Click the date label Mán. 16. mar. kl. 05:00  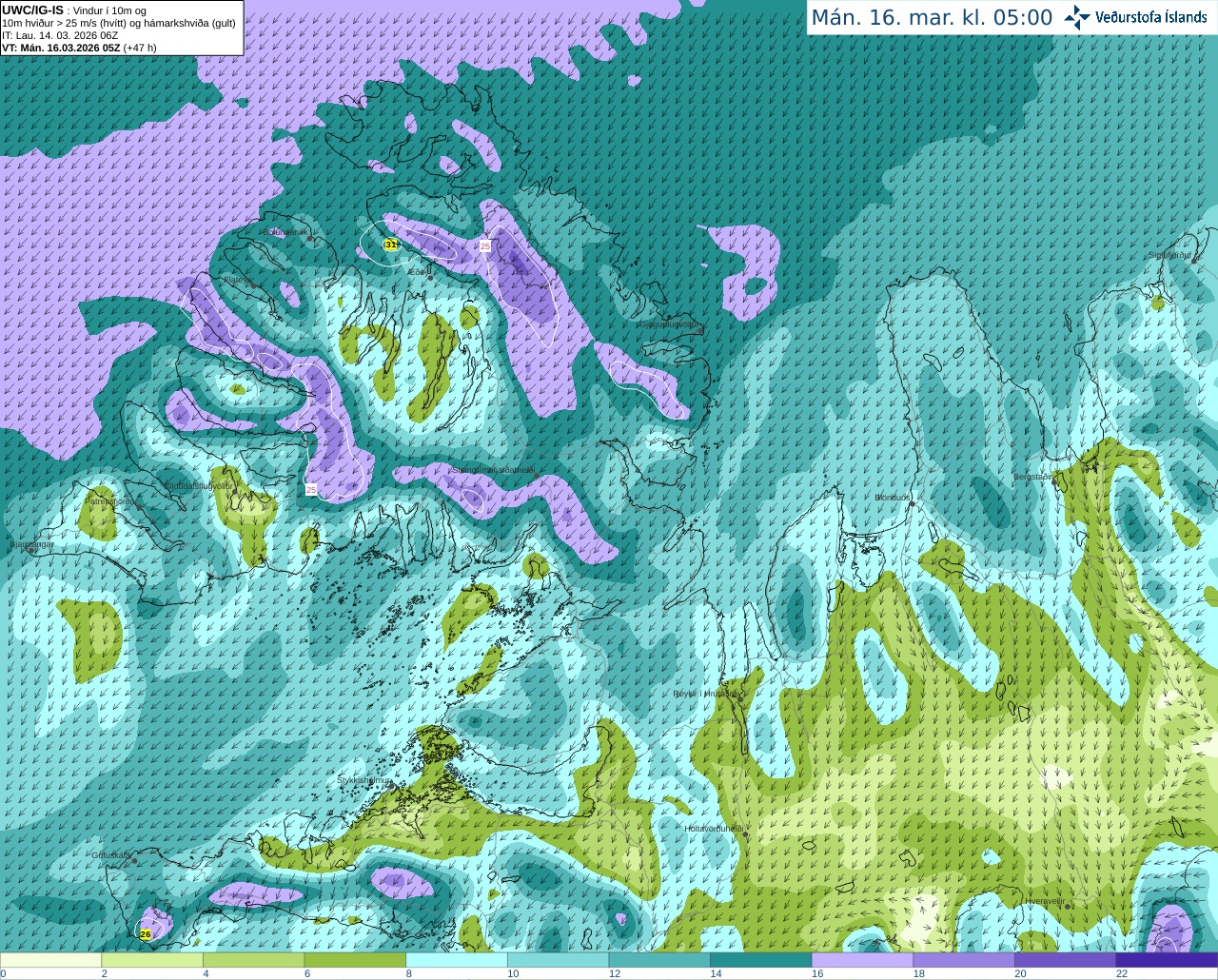click(x=932, y=18)
